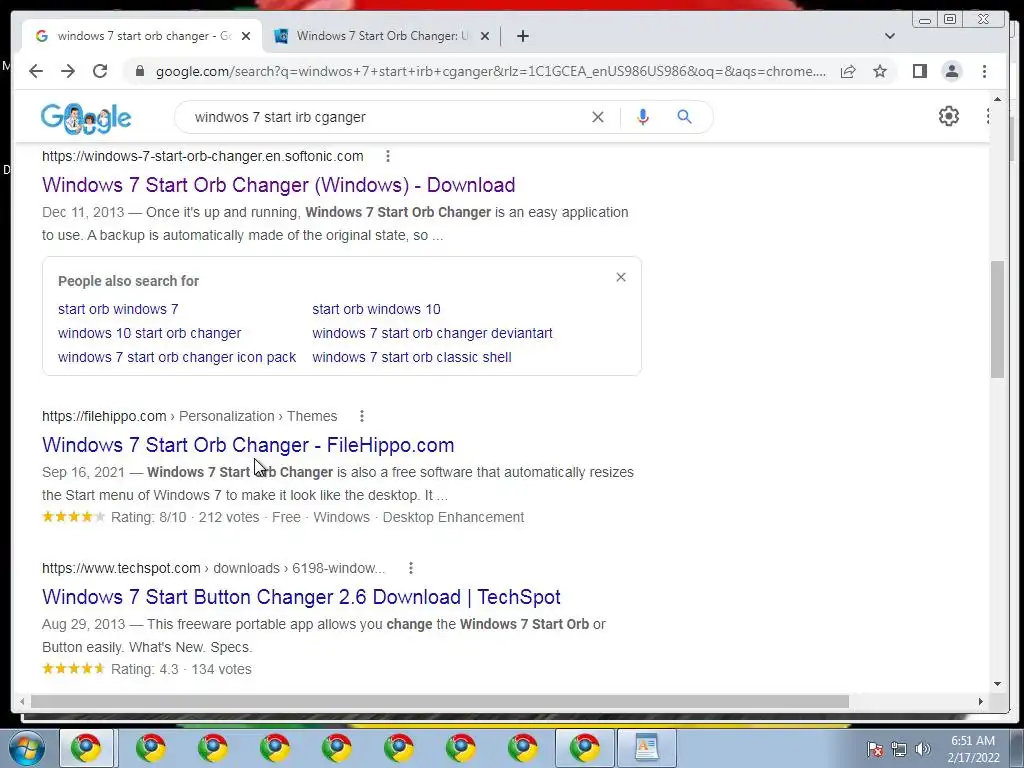Click the filehippo.com breadcrumb URL text
The image size is (1024, 768).
pos(189,416)
